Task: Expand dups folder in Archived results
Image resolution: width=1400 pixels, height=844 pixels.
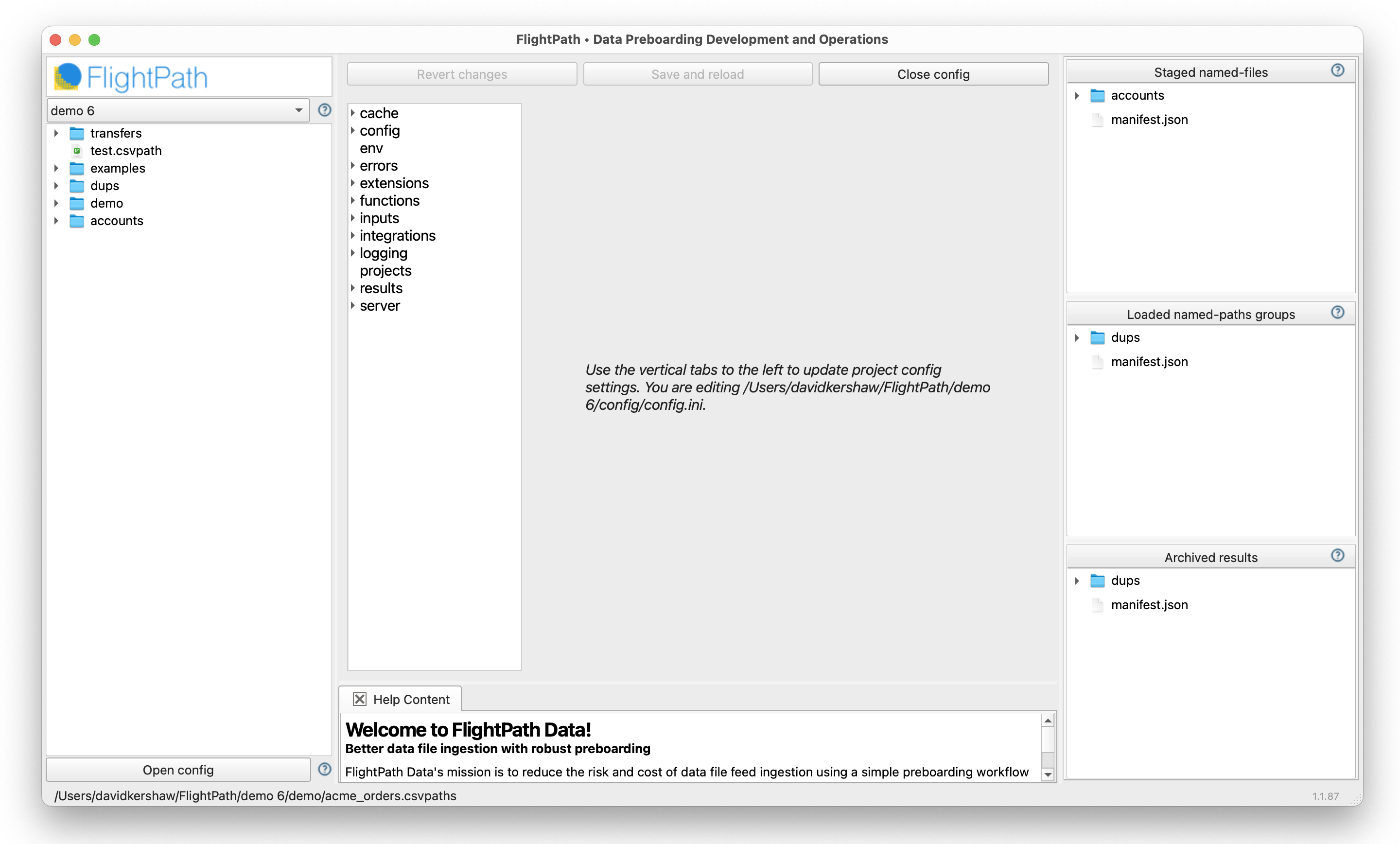Action: pyautogui.click(x=1077, y=581)
